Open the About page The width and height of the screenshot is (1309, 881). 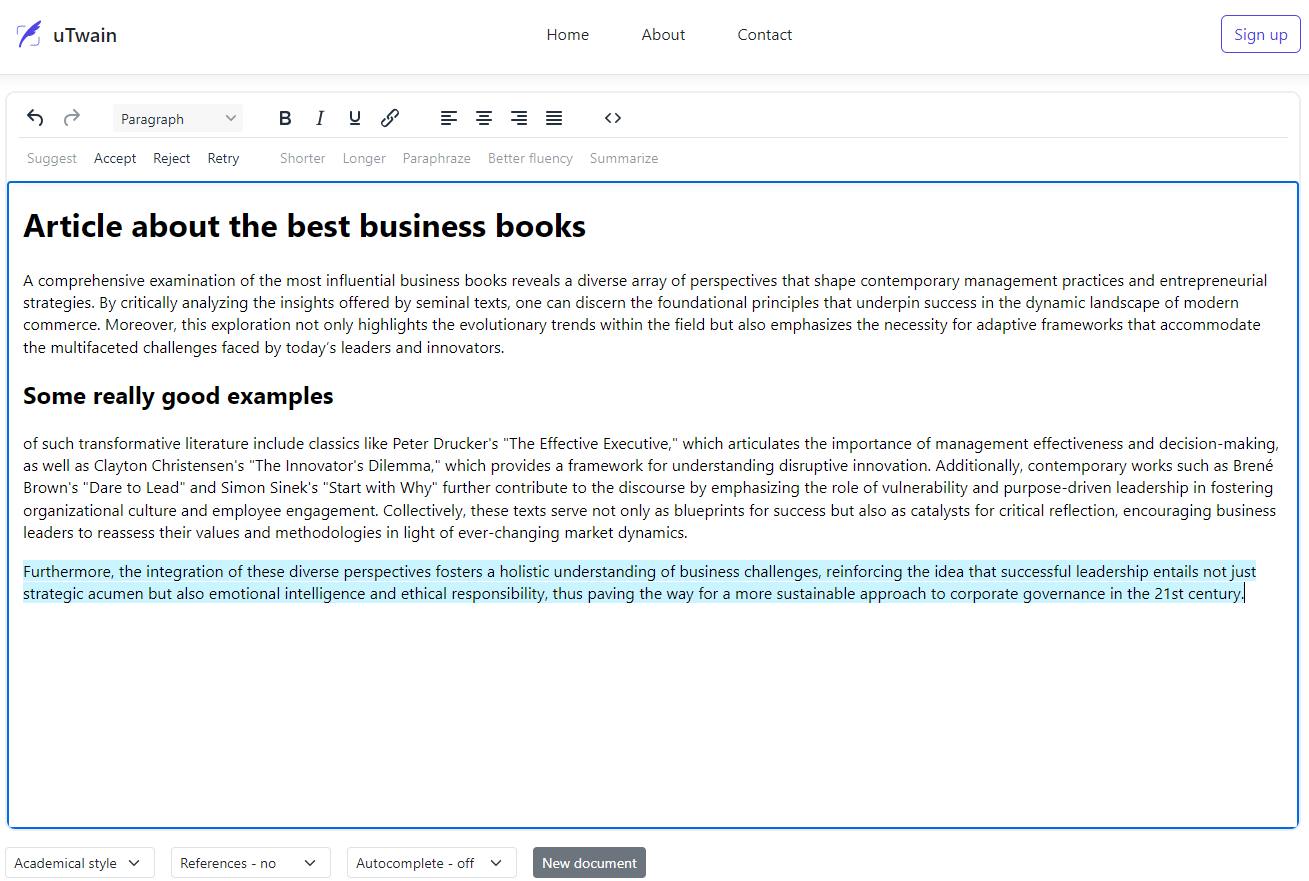point(664,35)
